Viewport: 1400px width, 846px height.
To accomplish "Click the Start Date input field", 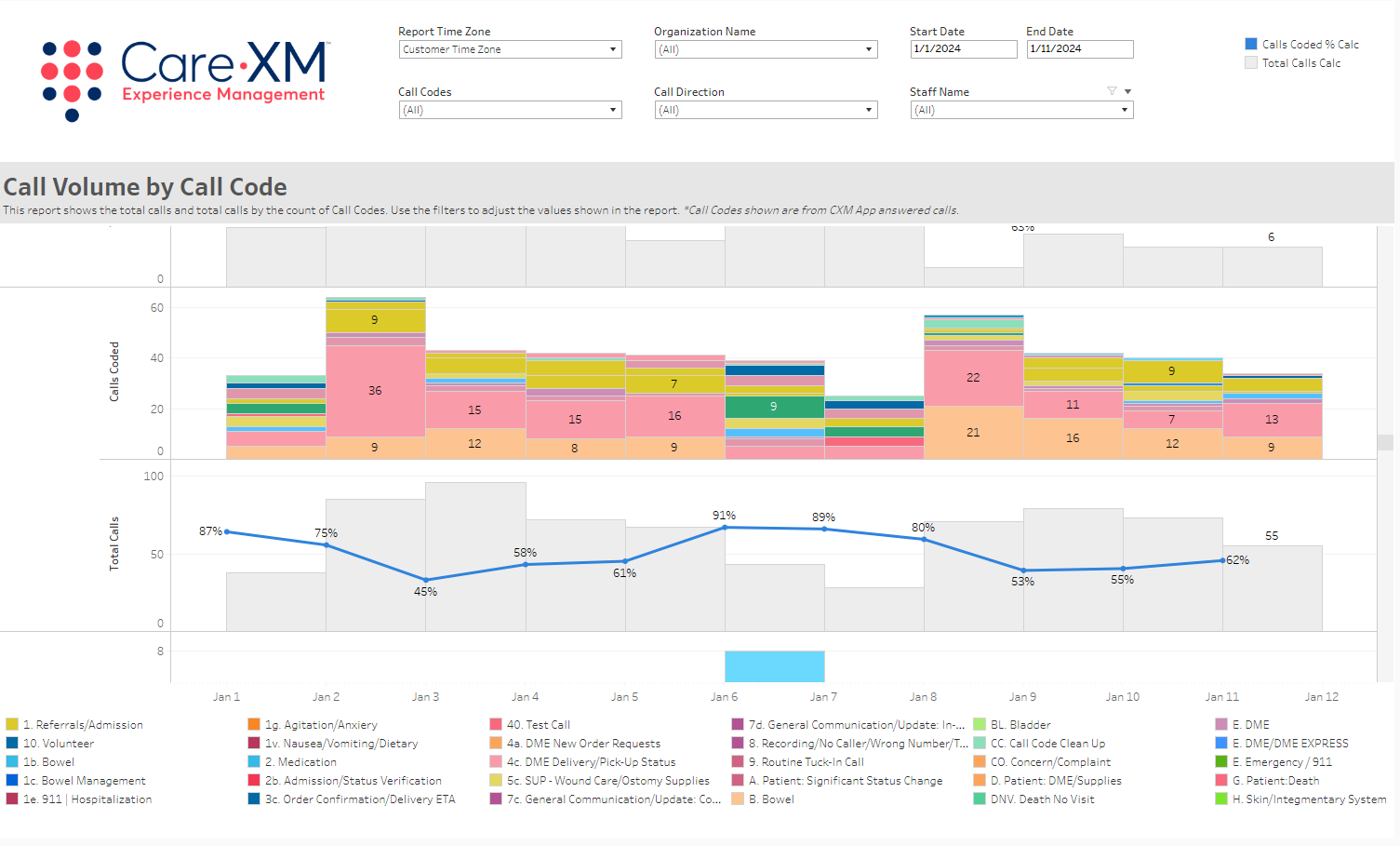I will click(963, 49).
